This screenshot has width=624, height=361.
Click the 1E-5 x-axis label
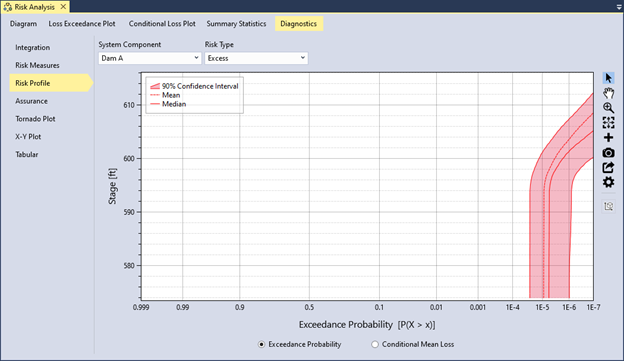click(542, 307)
